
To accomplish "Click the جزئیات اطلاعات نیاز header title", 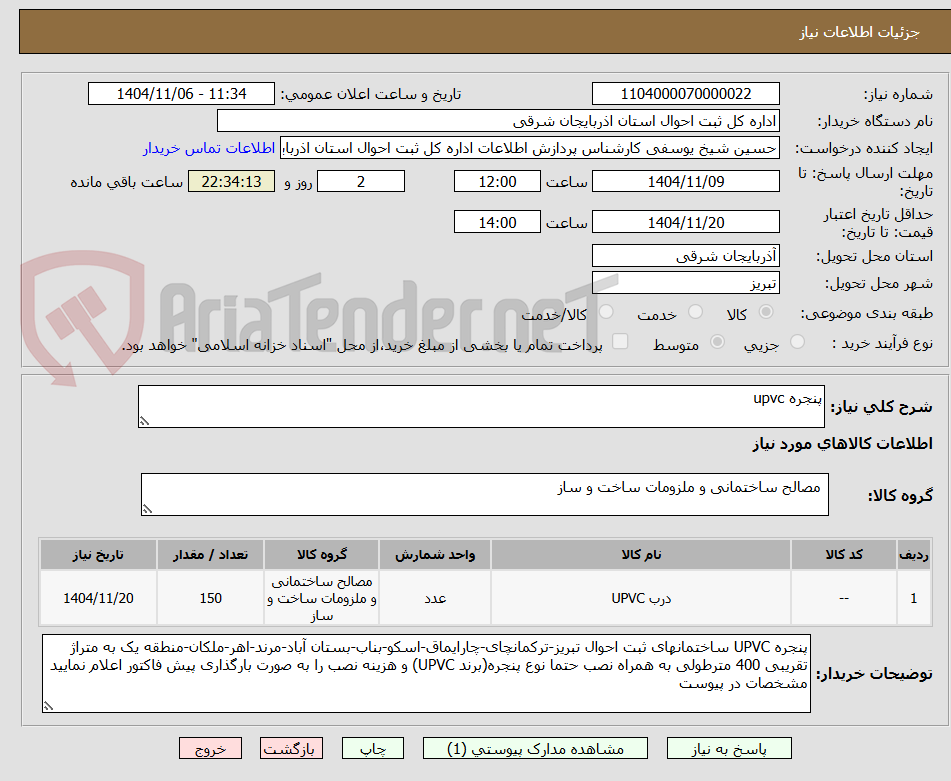I will (859, 32).
